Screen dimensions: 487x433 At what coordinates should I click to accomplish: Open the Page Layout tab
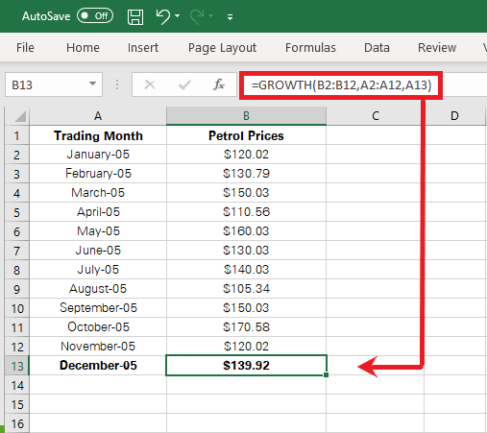222,48
